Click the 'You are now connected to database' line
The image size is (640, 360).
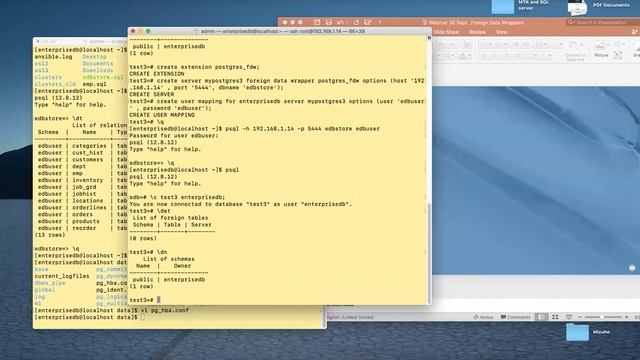click(x=241, y=204)
